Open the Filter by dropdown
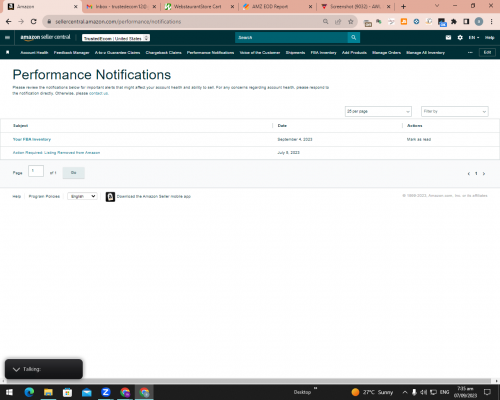The height and width of the screenshot is (400, 500). point(455,111)
